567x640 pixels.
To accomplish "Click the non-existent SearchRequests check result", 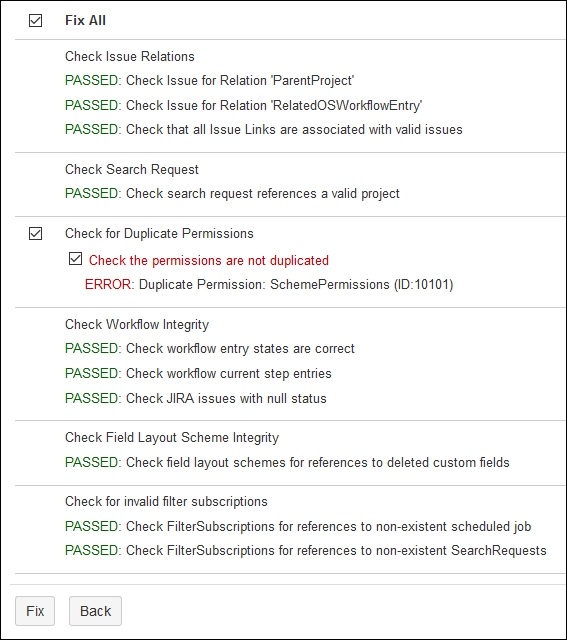I will point(306,551).
